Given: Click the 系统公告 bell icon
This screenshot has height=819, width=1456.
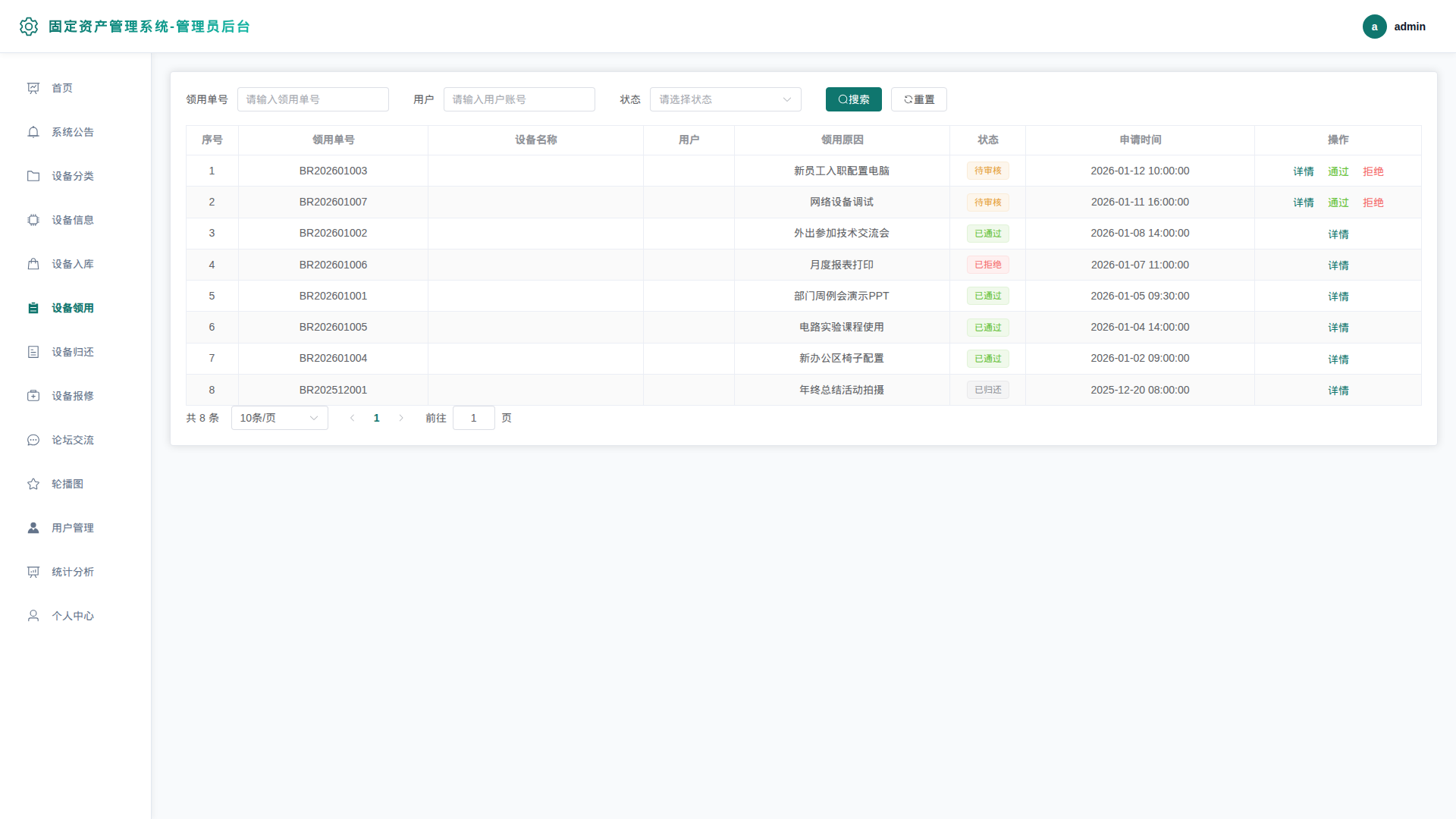Looking at the screenshot, I should click(x=33, y=132).
